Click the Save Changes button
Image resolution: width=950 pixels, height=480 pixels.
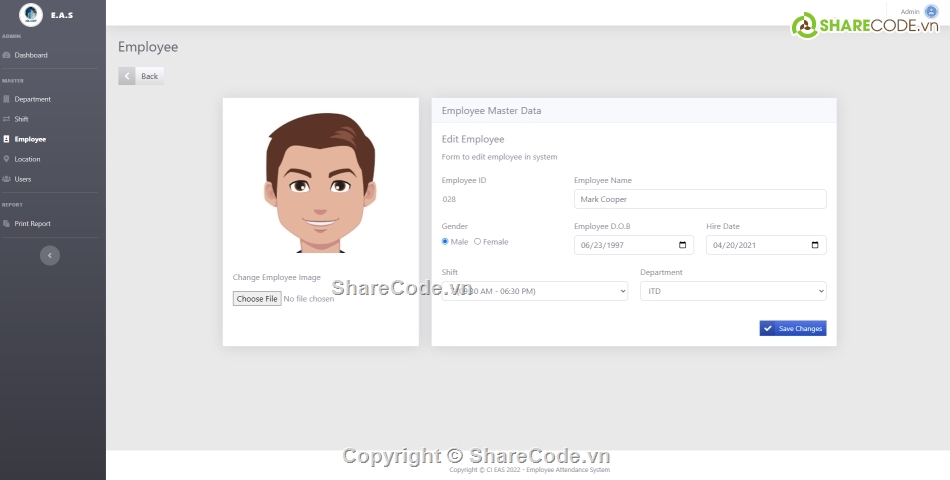792,328
